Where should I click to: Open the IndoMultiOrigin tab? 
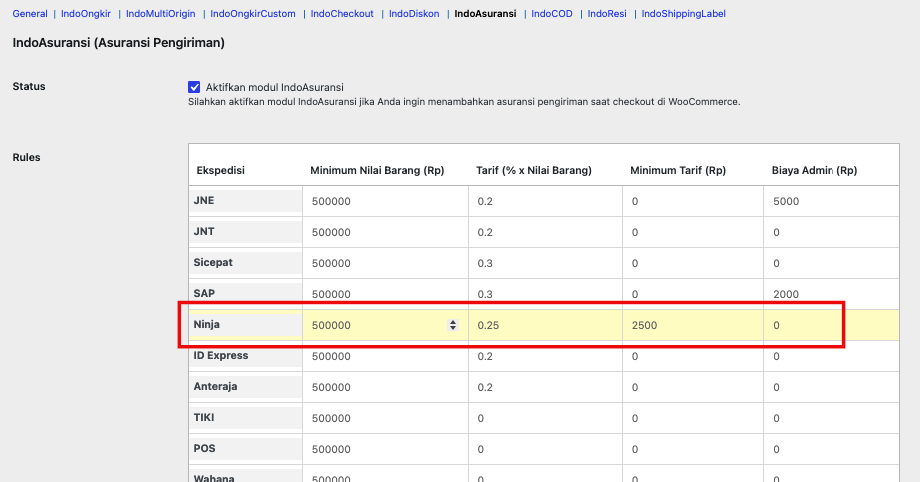pos(160,14)
